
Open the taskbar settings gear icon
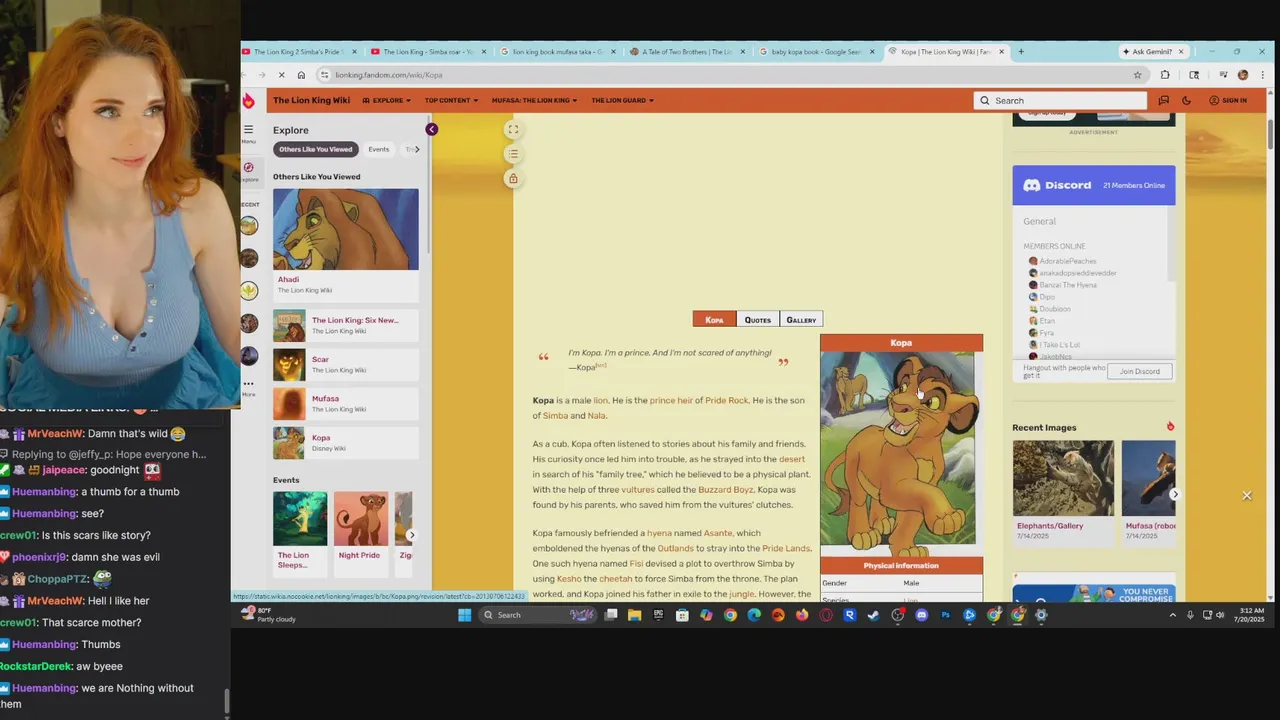click(1041, 615)
